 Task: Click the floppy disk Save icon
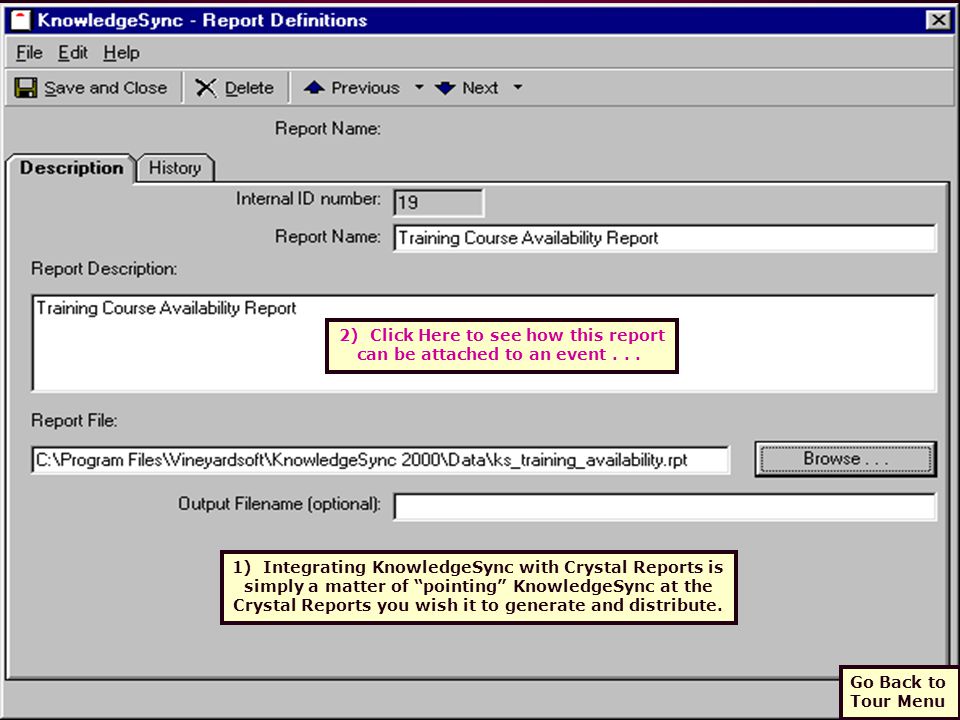coord(26,88)
